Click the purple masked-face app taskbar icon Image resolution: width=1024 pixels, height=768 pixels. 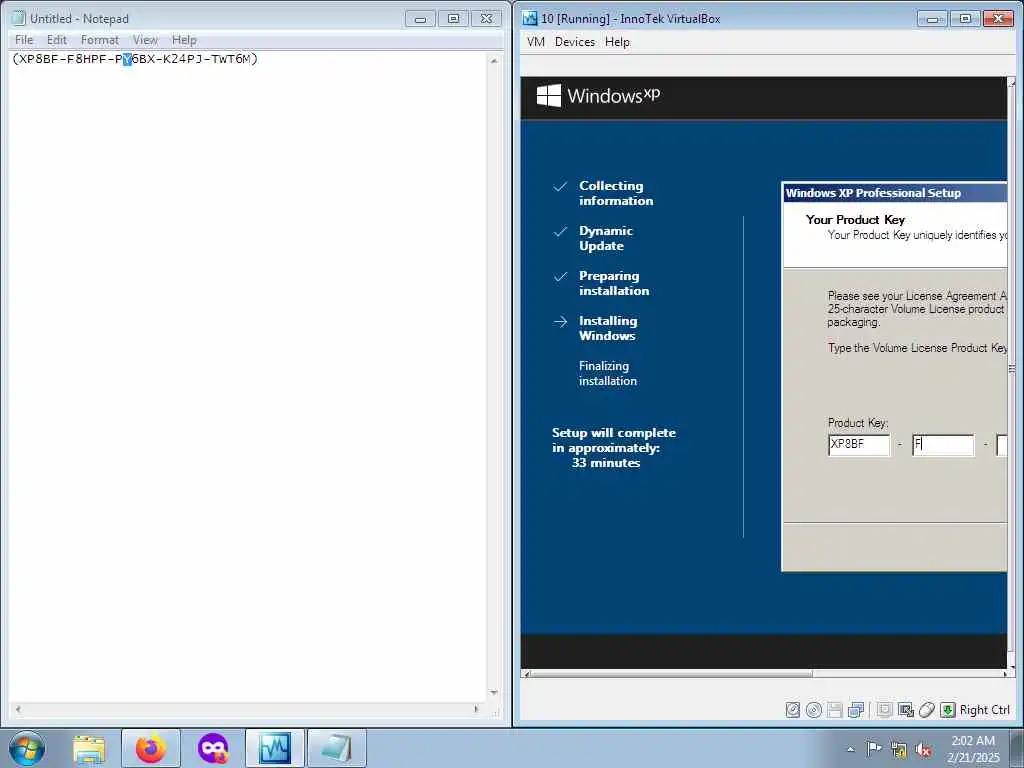pyautogui.click(x=213, y=748)
